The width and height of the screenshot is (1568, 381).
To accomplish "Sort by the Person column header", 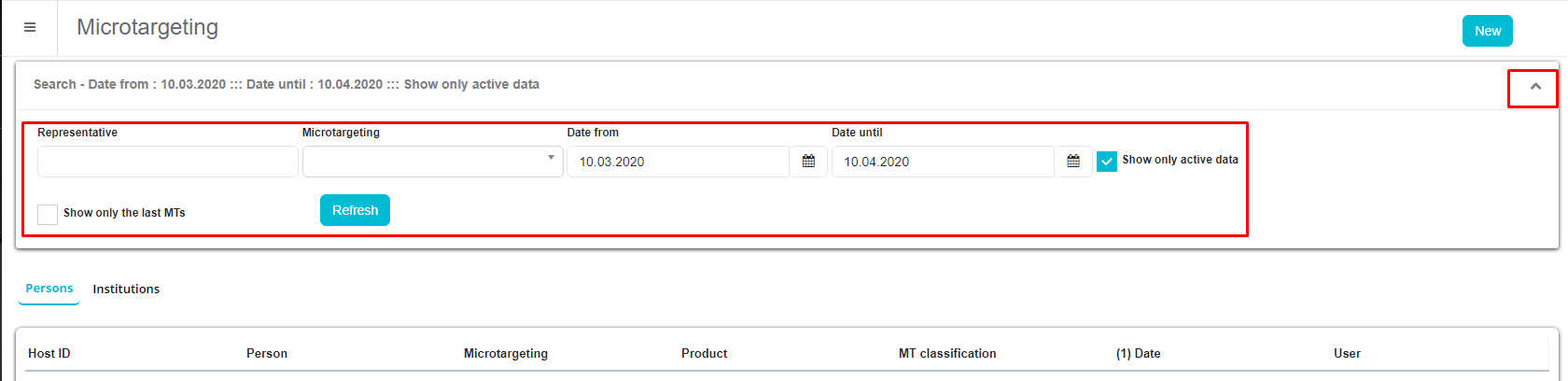I will [x=267, y=354].
